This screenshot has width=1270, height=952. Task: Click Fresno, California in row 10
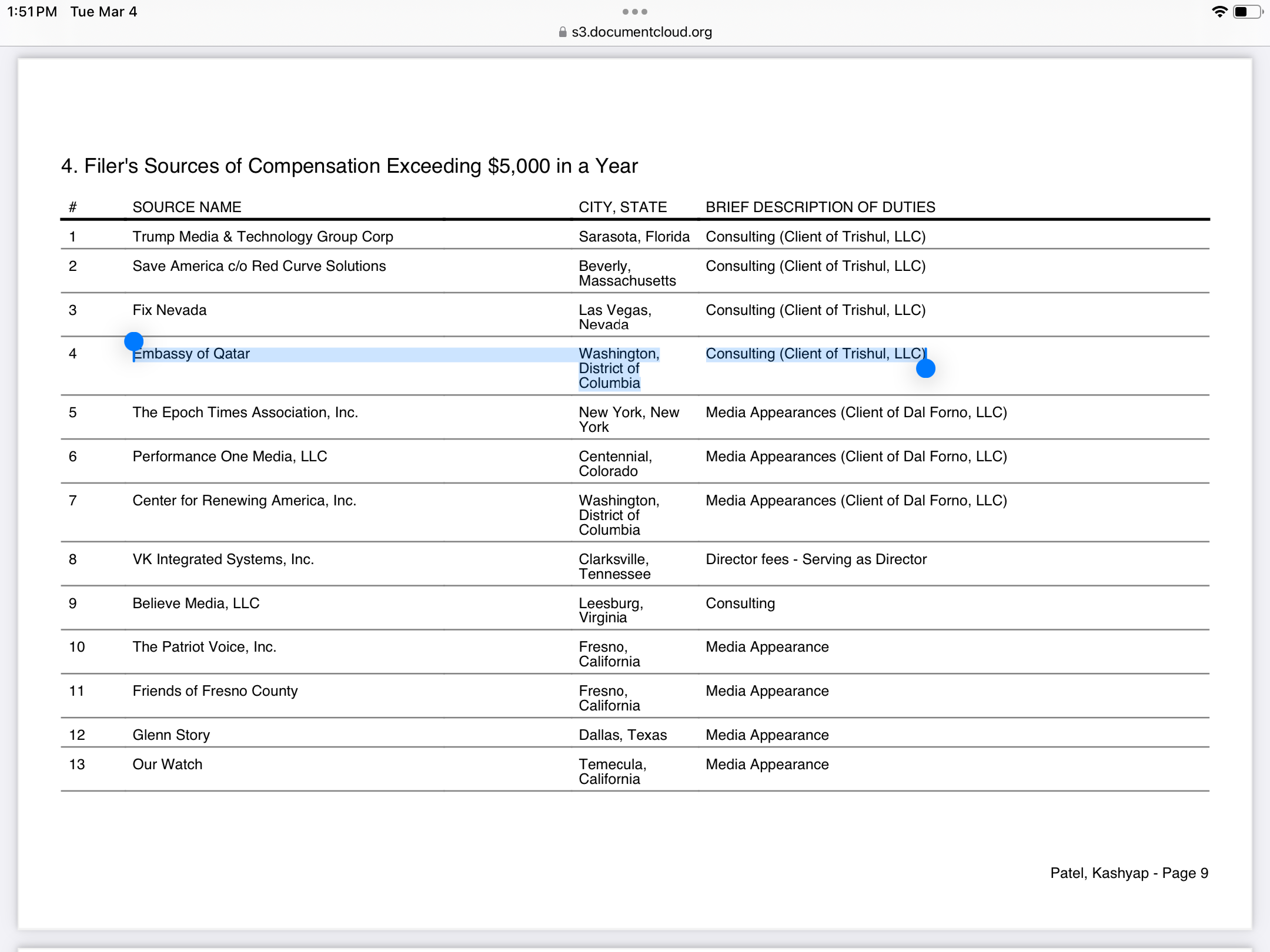point(609,655)
